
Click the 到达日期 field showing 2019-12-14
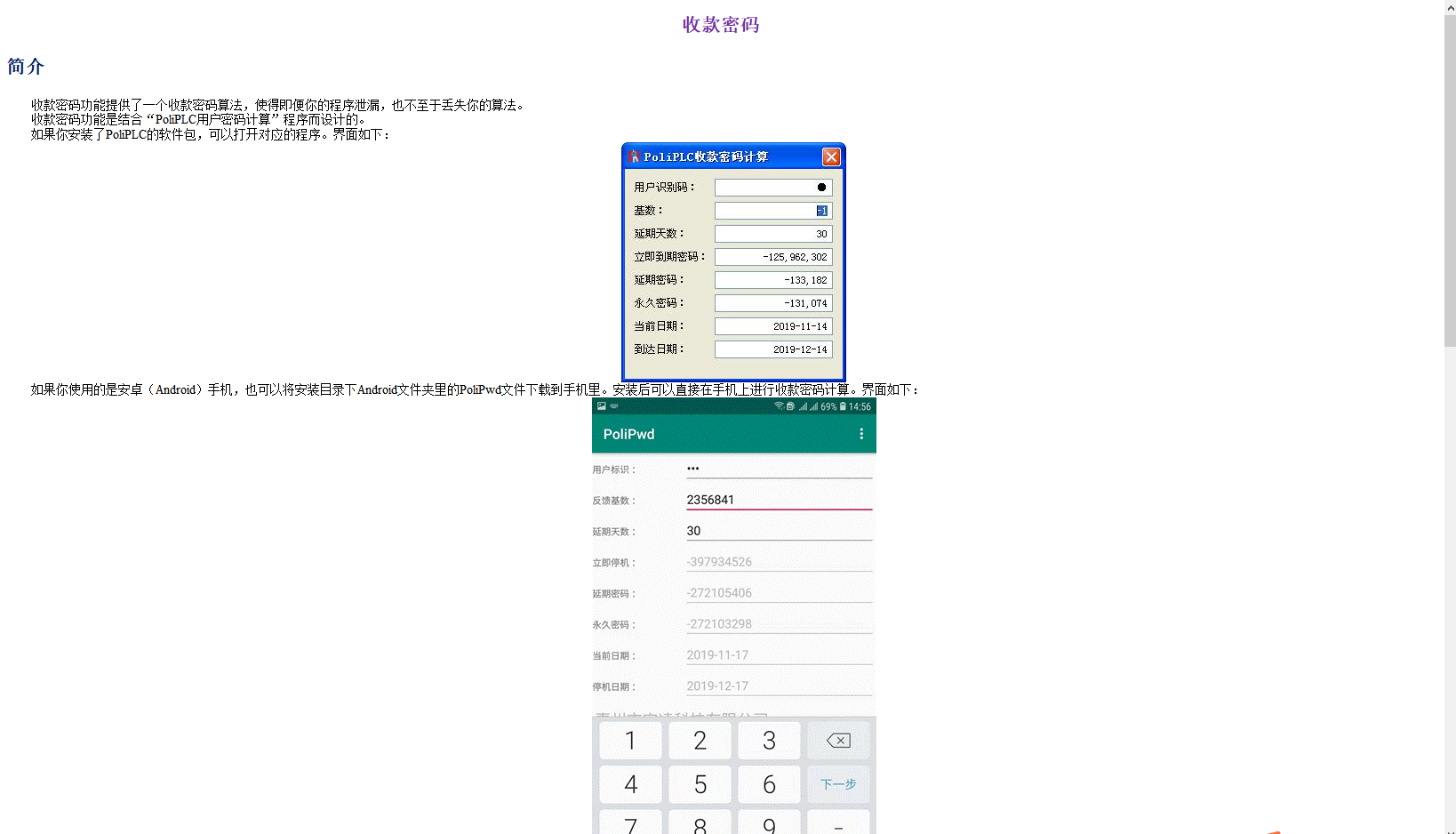coord(772,349)
